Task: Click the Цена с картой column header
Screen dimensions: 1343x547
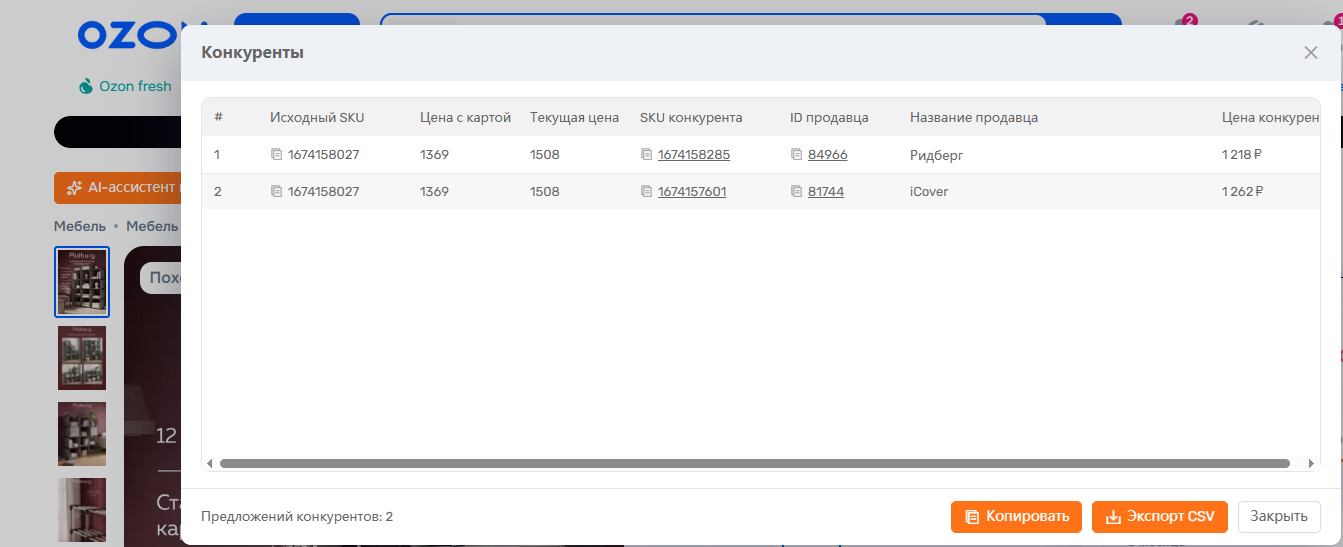Action: pos(465,117)
